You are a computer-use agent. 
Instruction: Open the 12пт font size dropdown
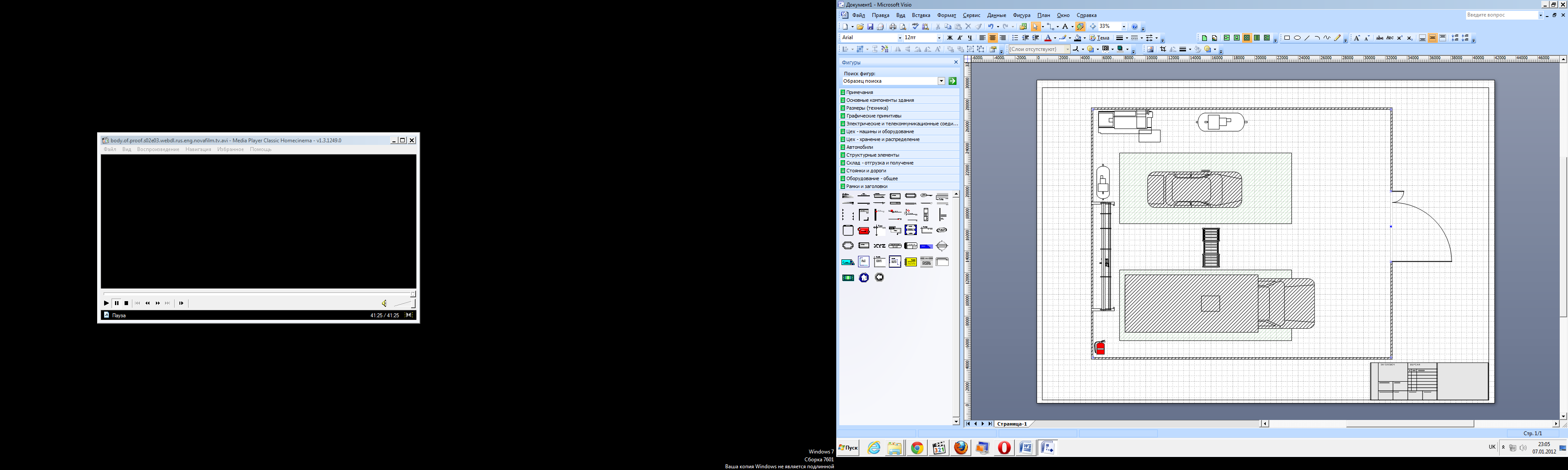[x=939, y=38]
